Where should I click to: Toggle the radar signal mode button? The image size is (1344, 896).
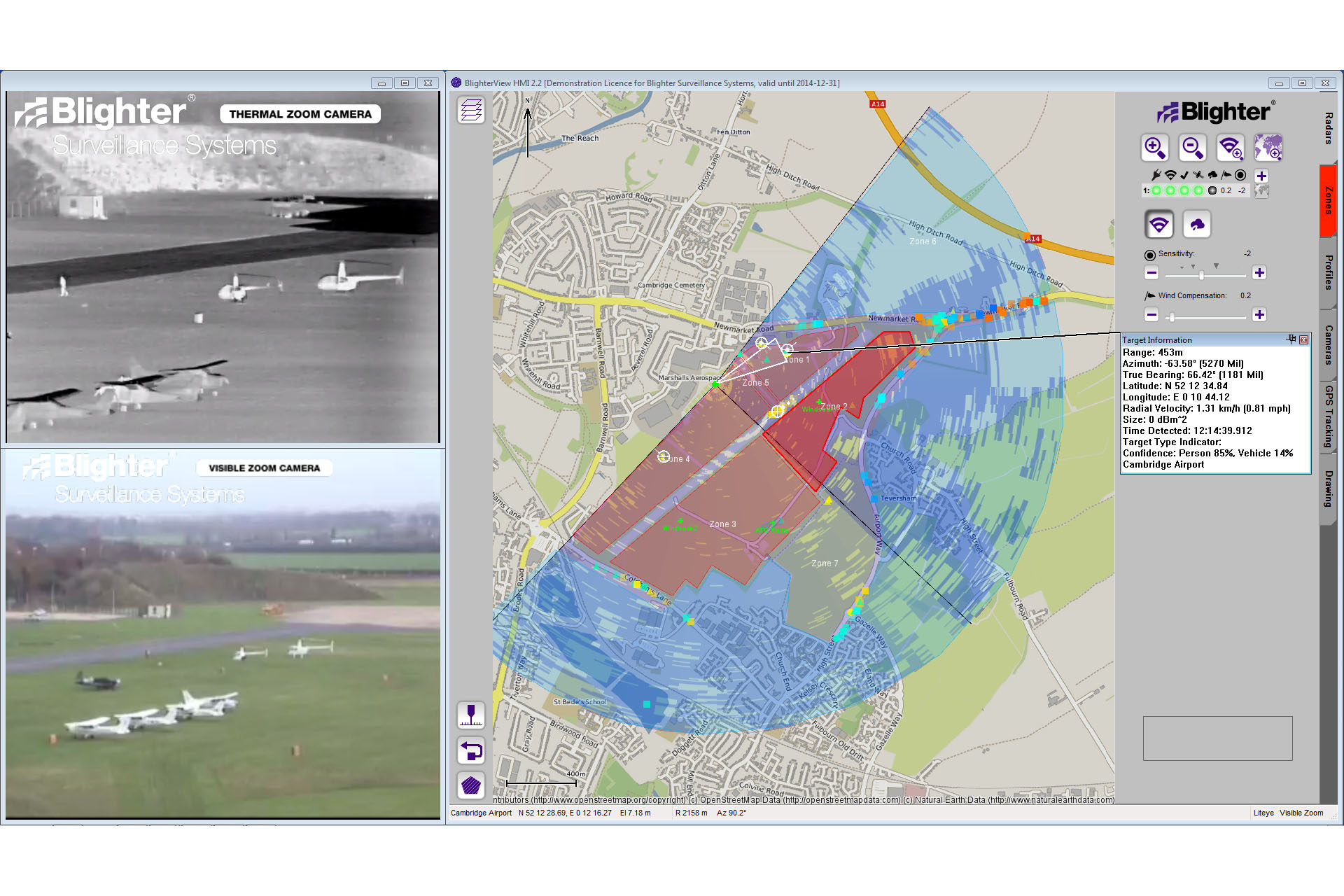pyautogui.click(x=1159, y=225)
